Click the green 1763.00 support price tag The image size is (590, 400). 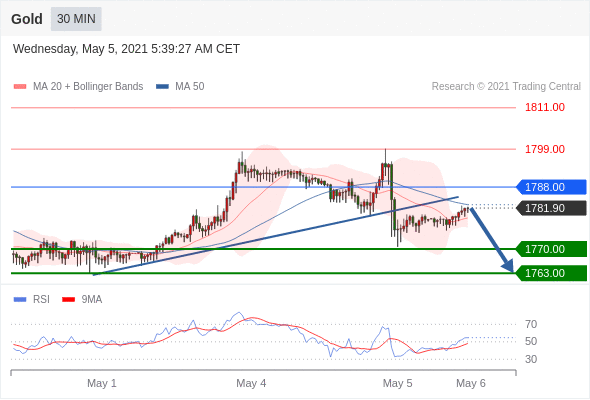click(552, 273)
